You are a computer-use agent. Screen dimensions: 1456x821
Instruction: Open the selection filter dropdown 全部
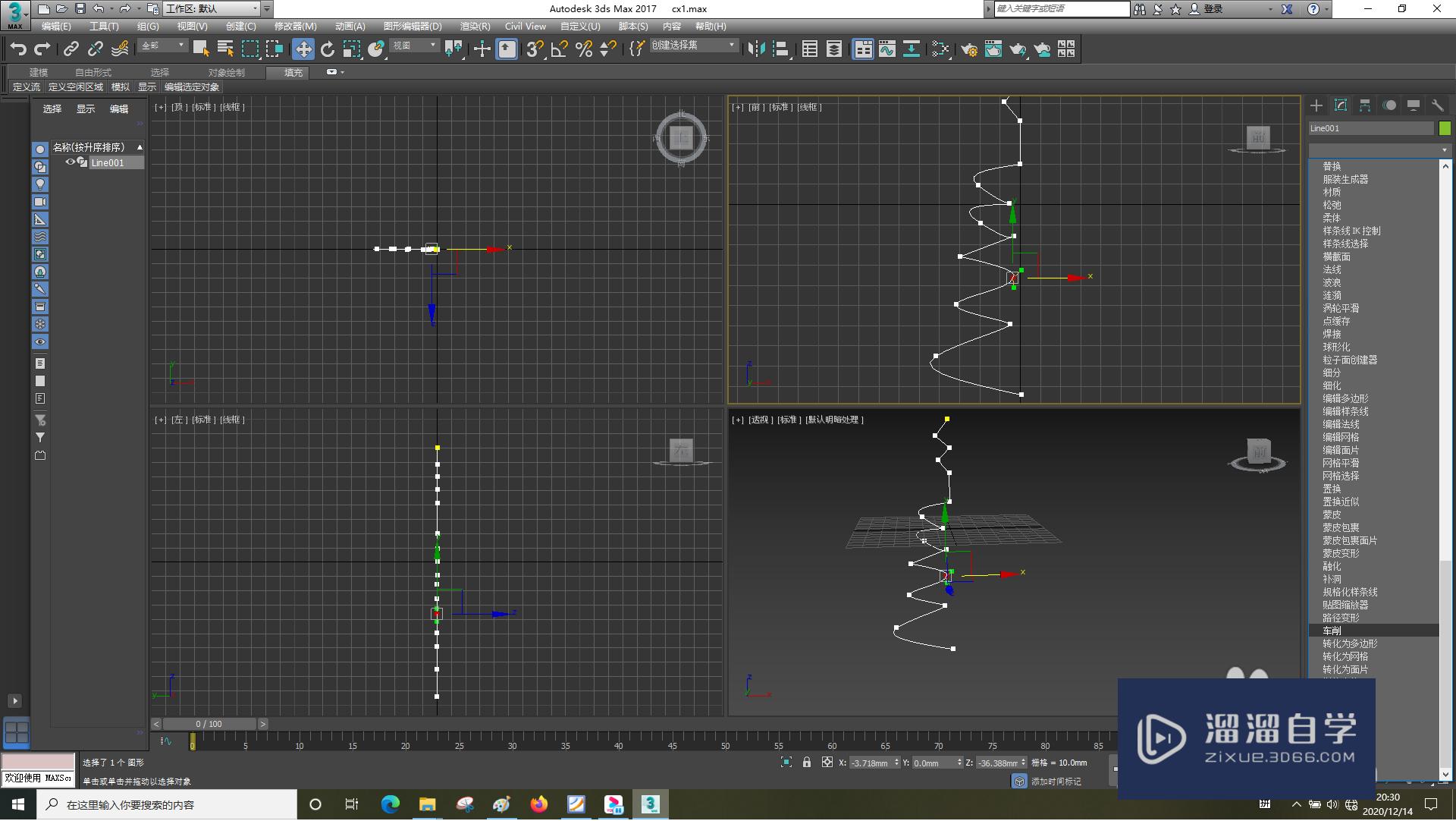(x=163, y=46)
